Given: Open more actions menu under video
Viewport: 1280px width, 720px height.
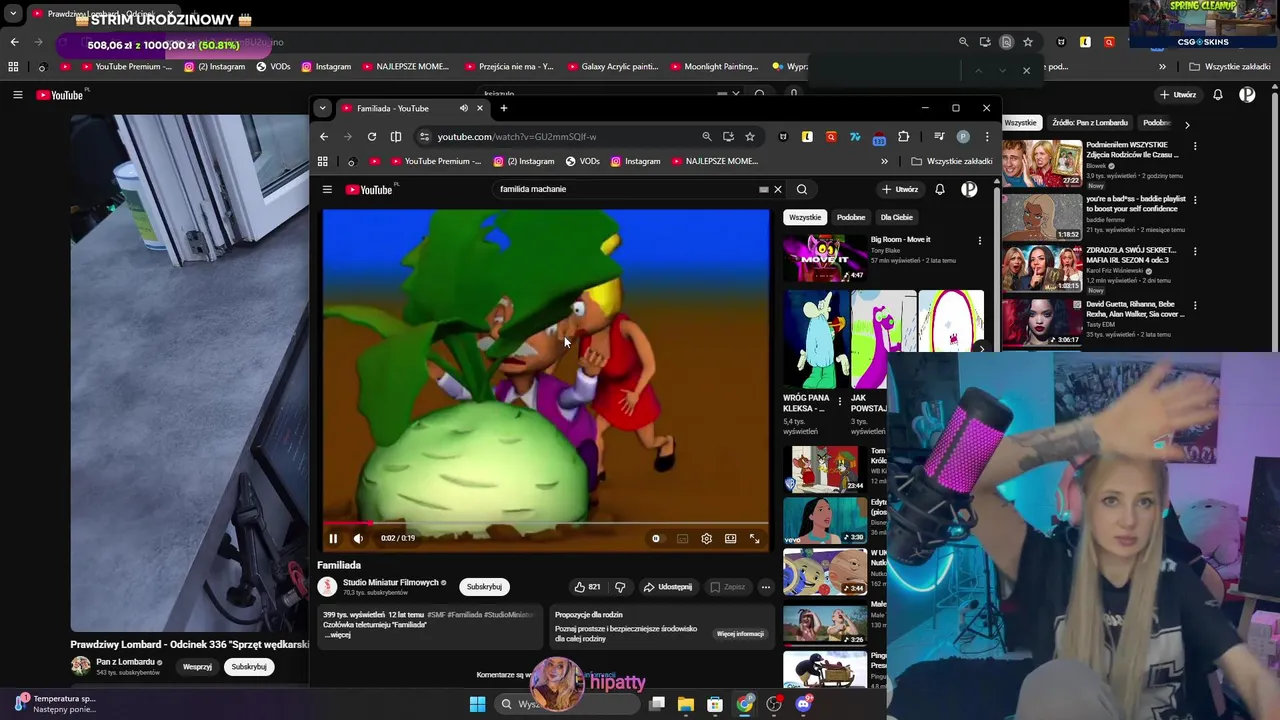Looking at the screenshot, I should [765, 587].
